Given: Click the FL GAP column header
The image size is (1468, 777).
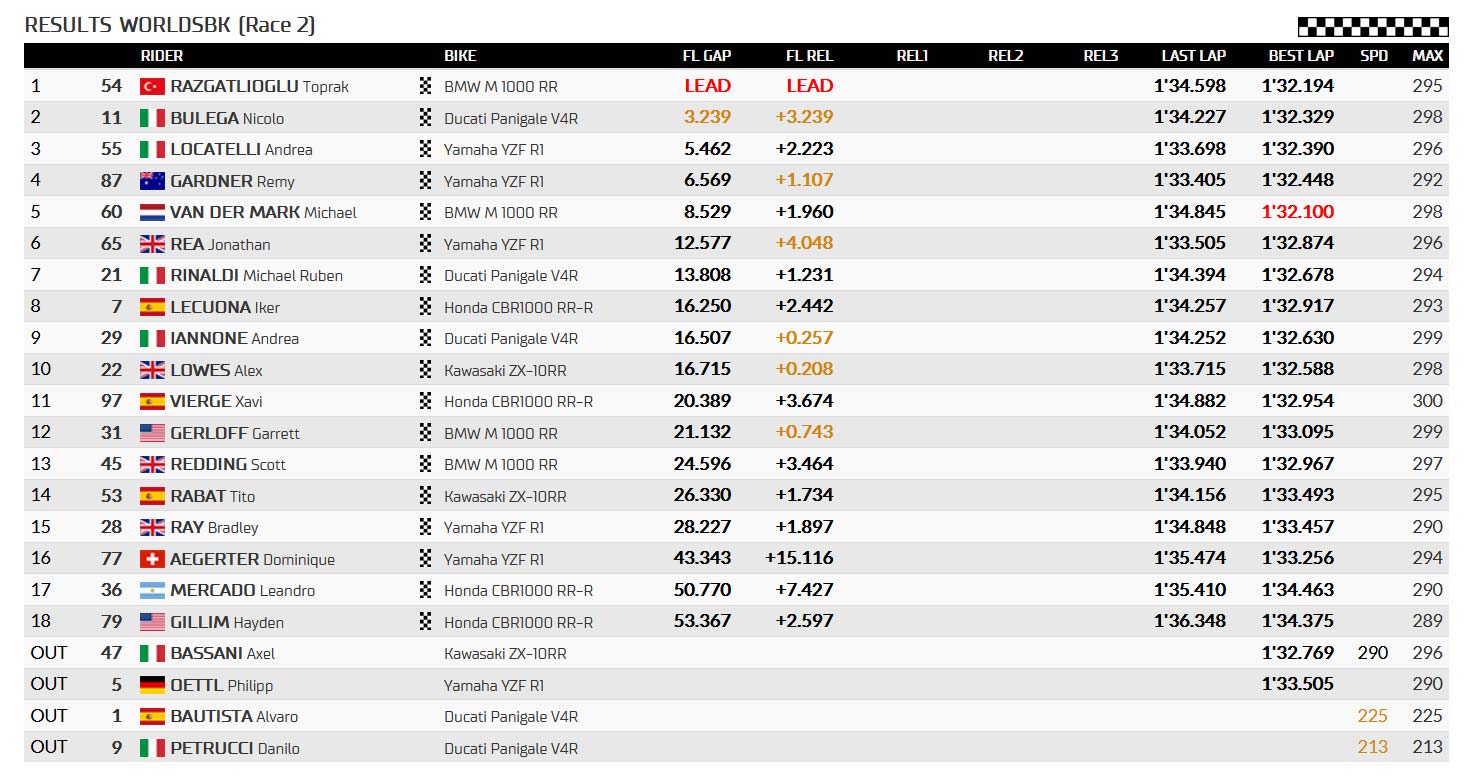Looking at the screenshot, I should 706,56.
